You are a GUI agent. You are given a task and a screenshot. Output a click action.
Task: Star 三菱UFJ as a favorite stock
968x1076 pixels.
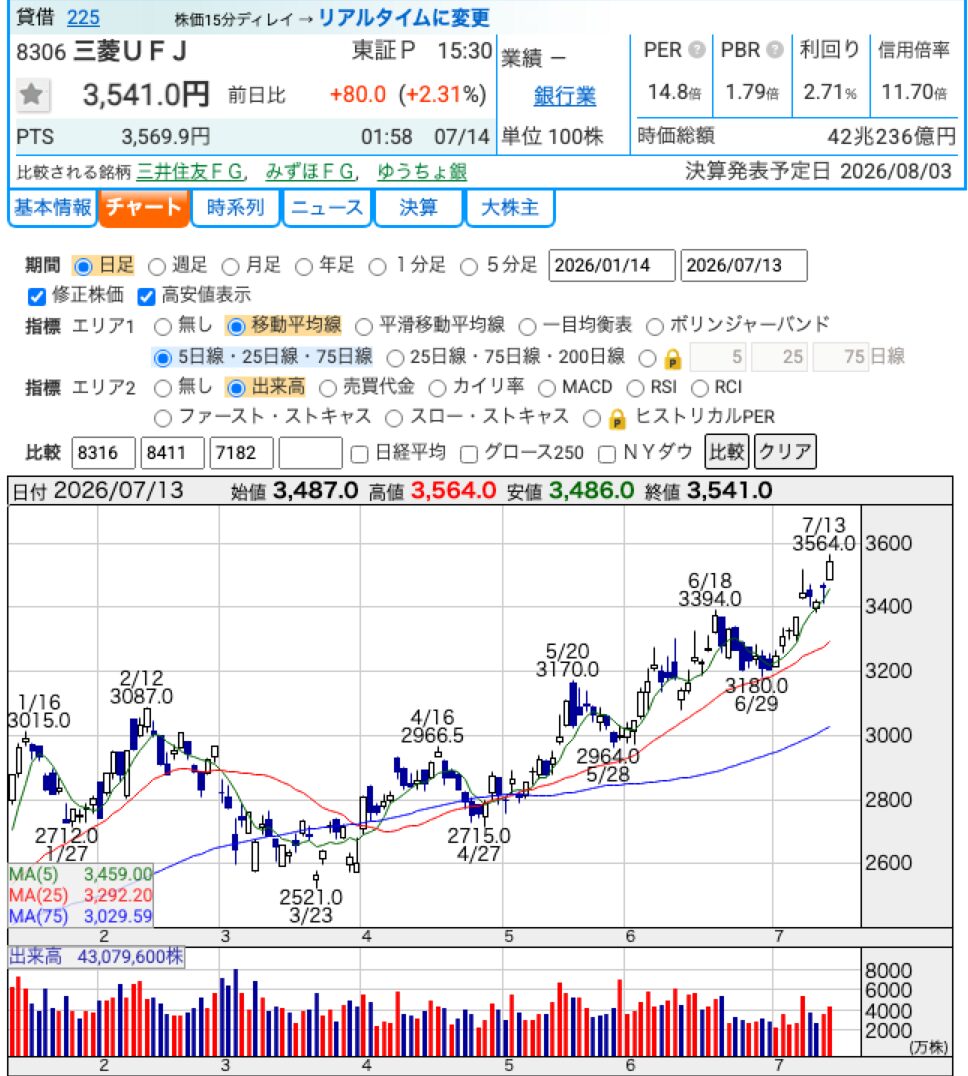[x=32, y=95]
